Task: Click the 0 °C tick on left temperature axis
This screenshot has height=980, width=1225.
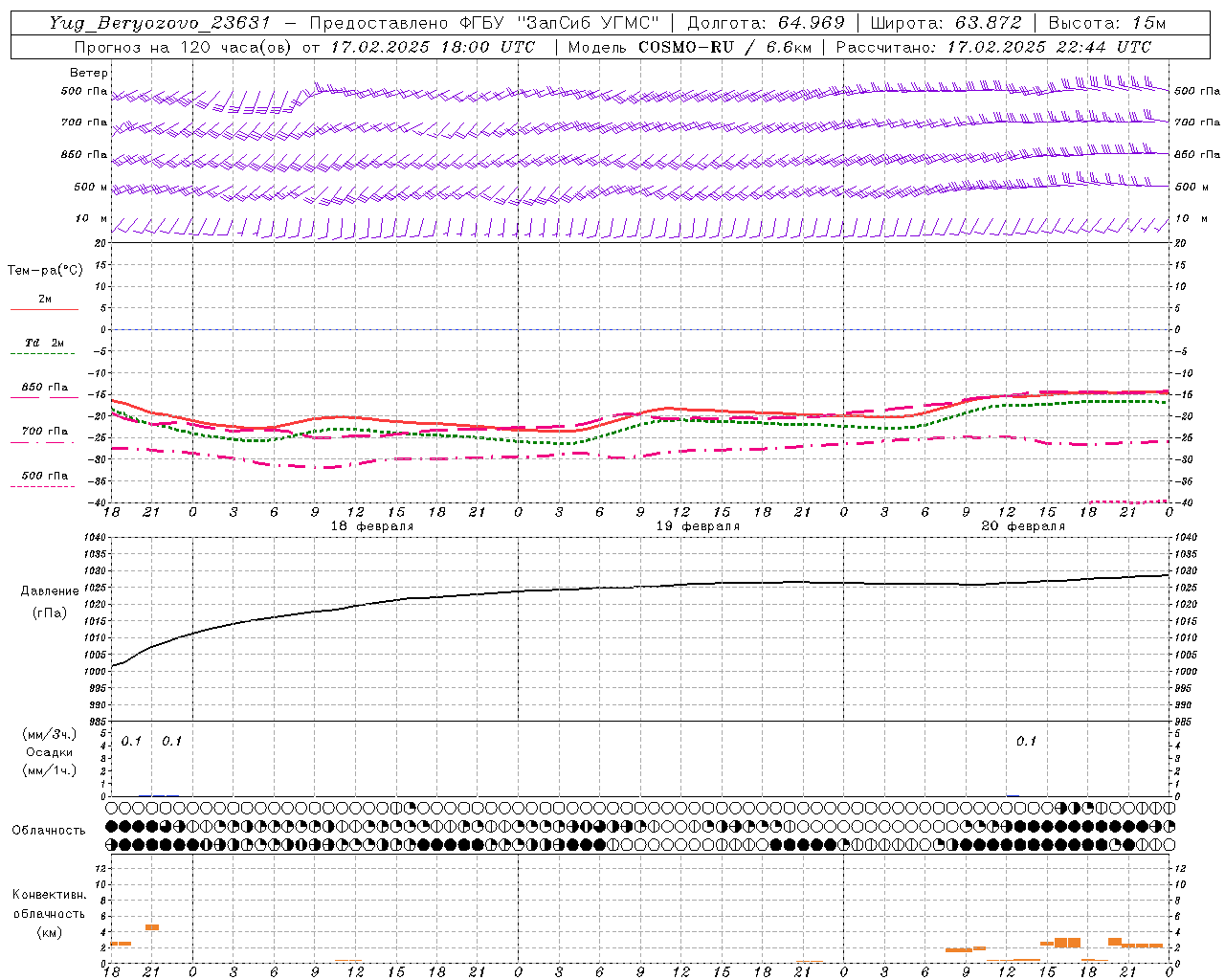Action: pos(103,329)
